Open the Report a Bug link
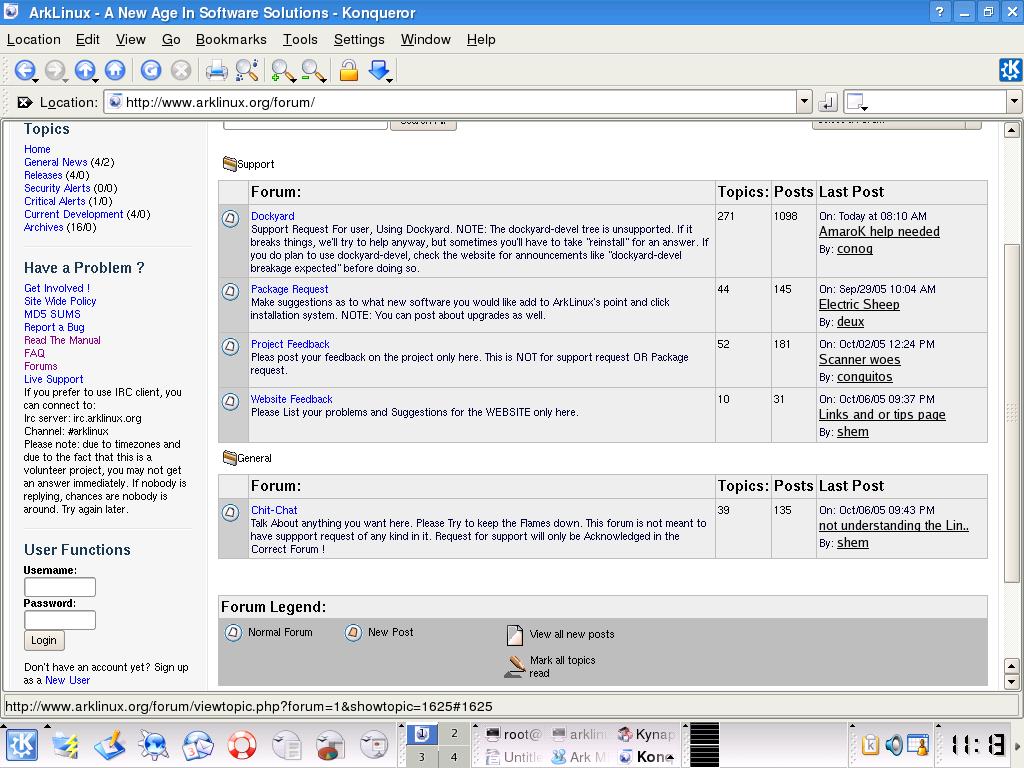Image resolution: width=1024 pixels, height=768 pixels. (54, 327)
